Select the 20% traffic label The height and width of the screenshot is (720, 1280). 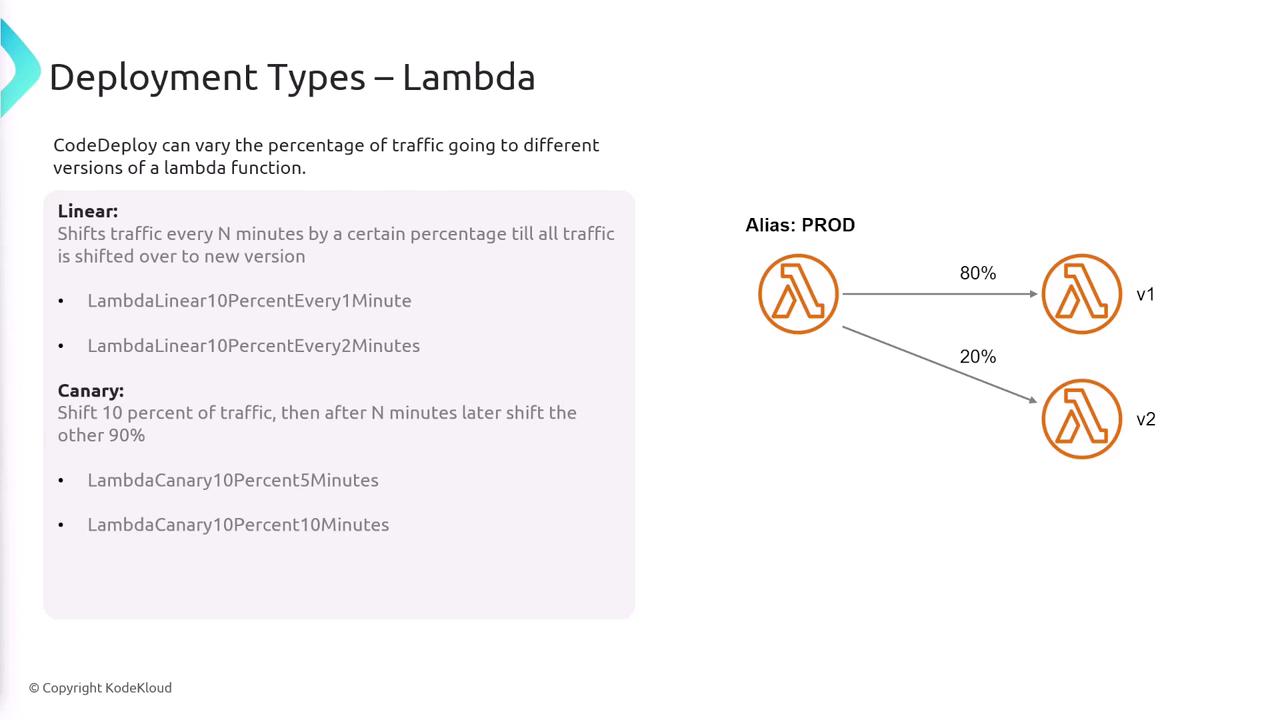(977, 357)
